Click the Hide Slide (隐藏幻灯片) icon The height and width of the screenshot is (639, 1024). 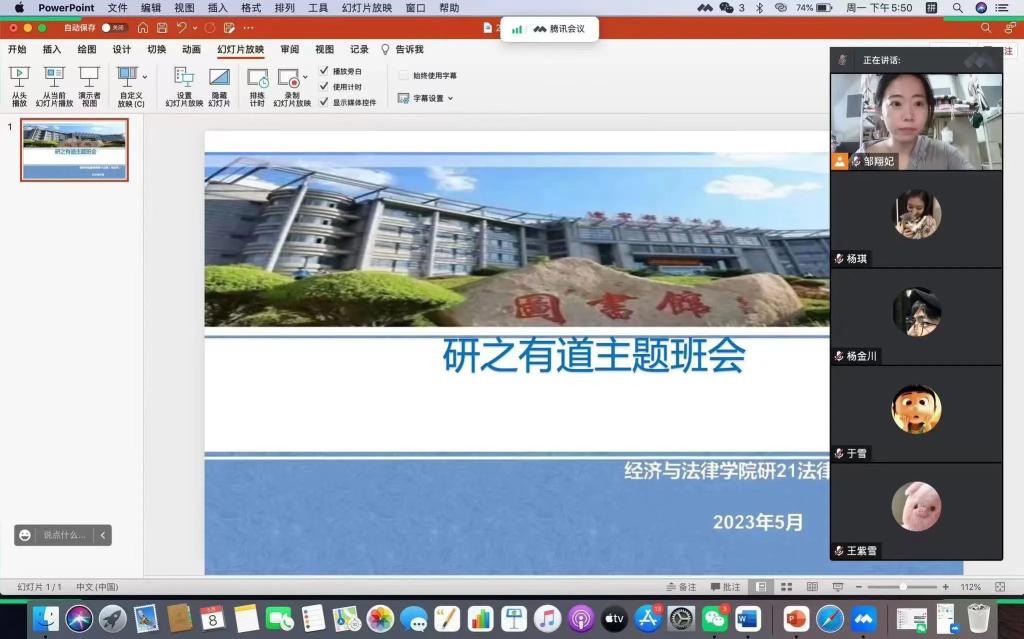(x=219, y=77)
